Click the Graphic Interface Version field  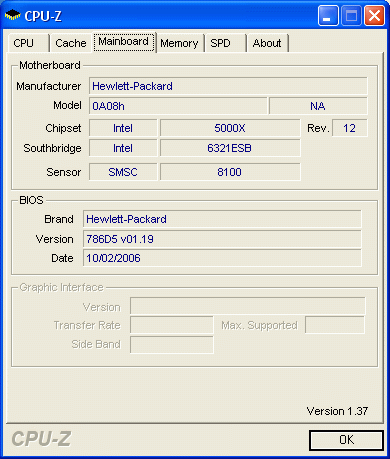[248, 306]
